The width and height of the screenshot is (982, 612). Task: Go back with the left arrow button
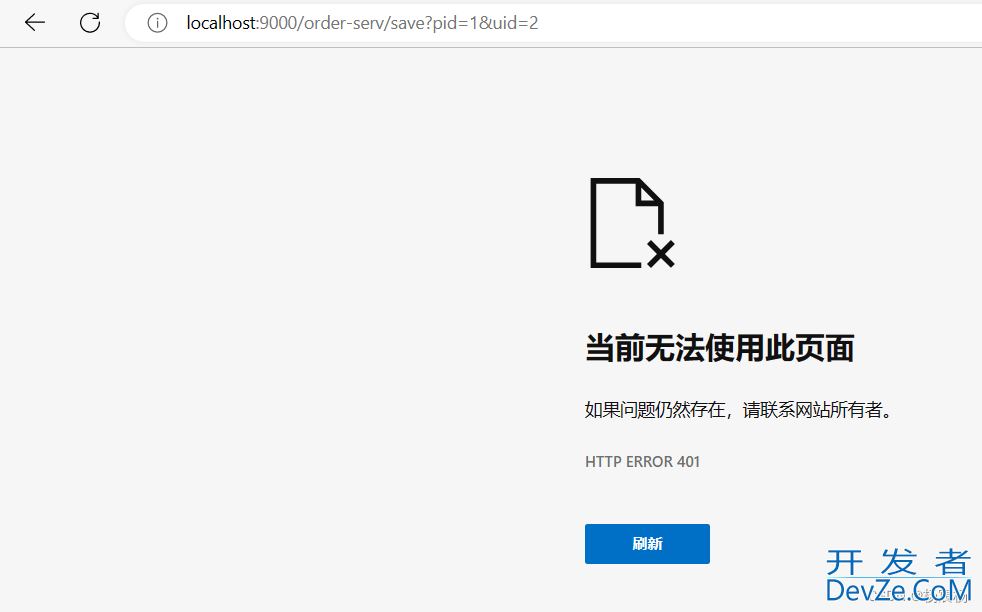pyautogui.click(x=35, y=23)
